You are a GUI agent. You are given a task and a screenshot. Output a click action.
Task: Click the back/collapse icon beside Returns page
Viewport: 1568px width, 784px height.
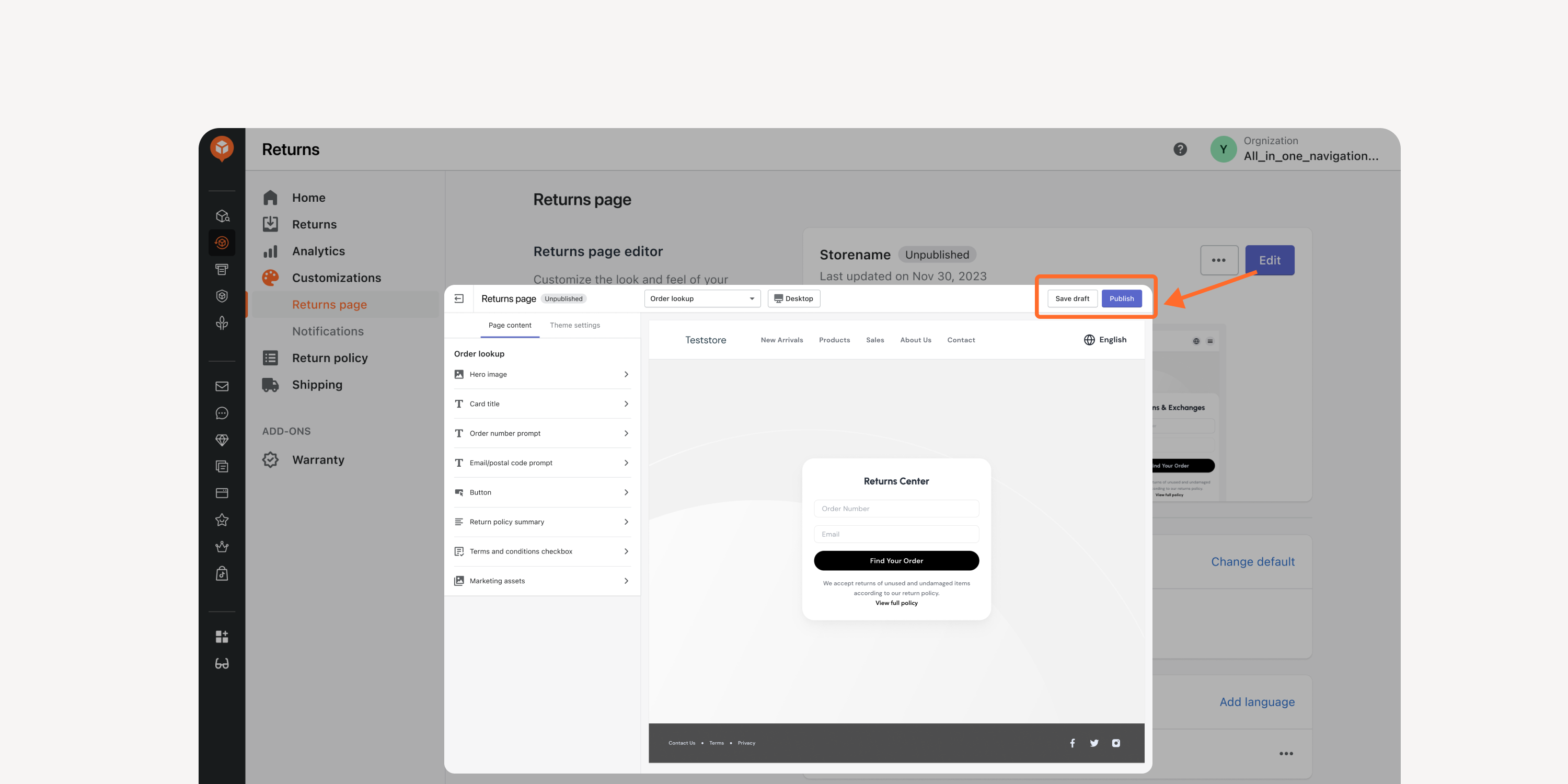tap(459, 299)
